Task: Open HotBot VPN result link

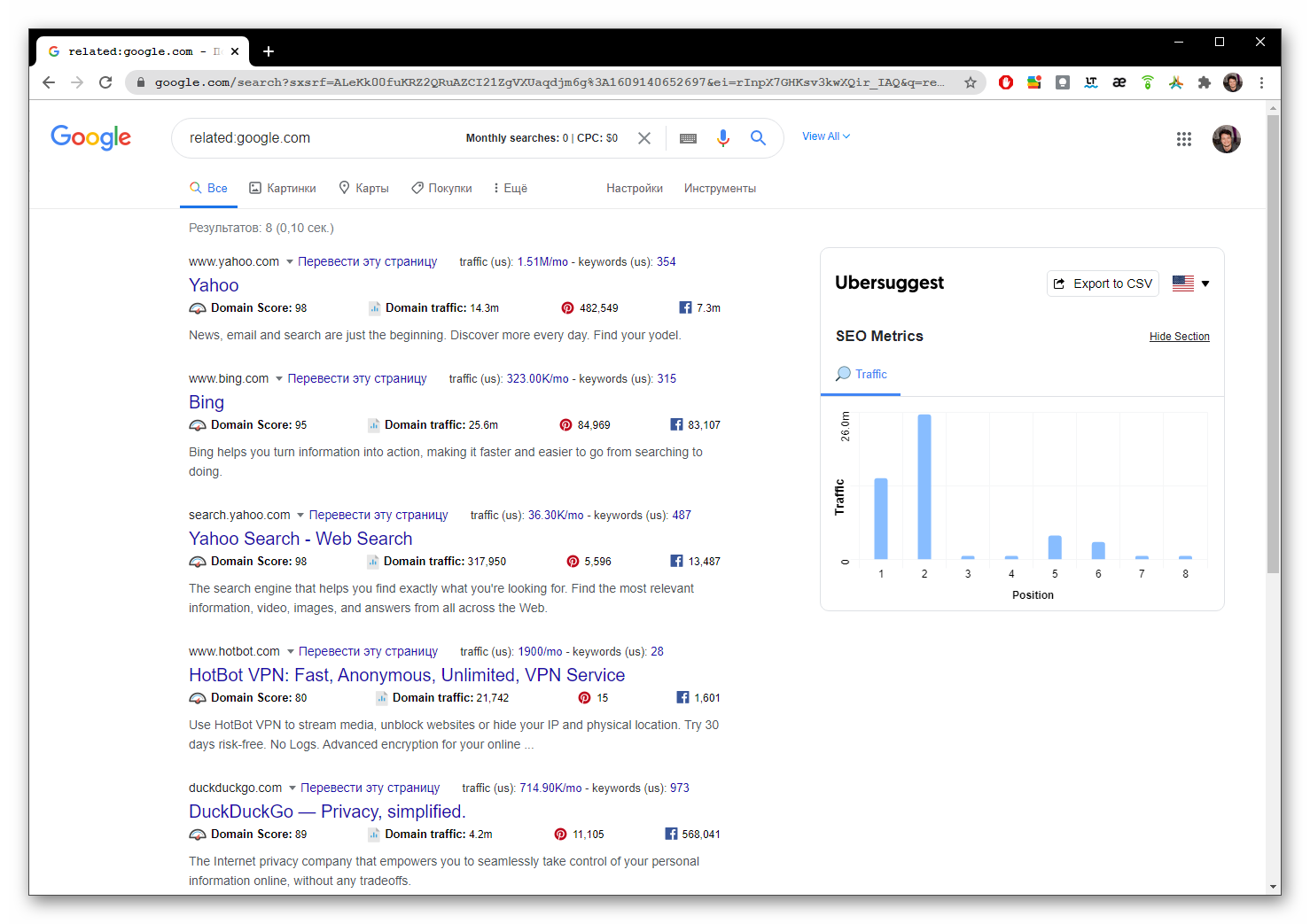Action: coord(407,675)
